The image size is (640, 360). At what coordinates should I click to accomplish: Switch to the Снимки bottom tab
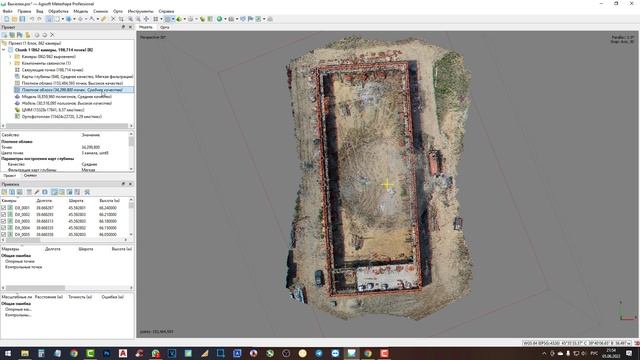coord(30,176)
